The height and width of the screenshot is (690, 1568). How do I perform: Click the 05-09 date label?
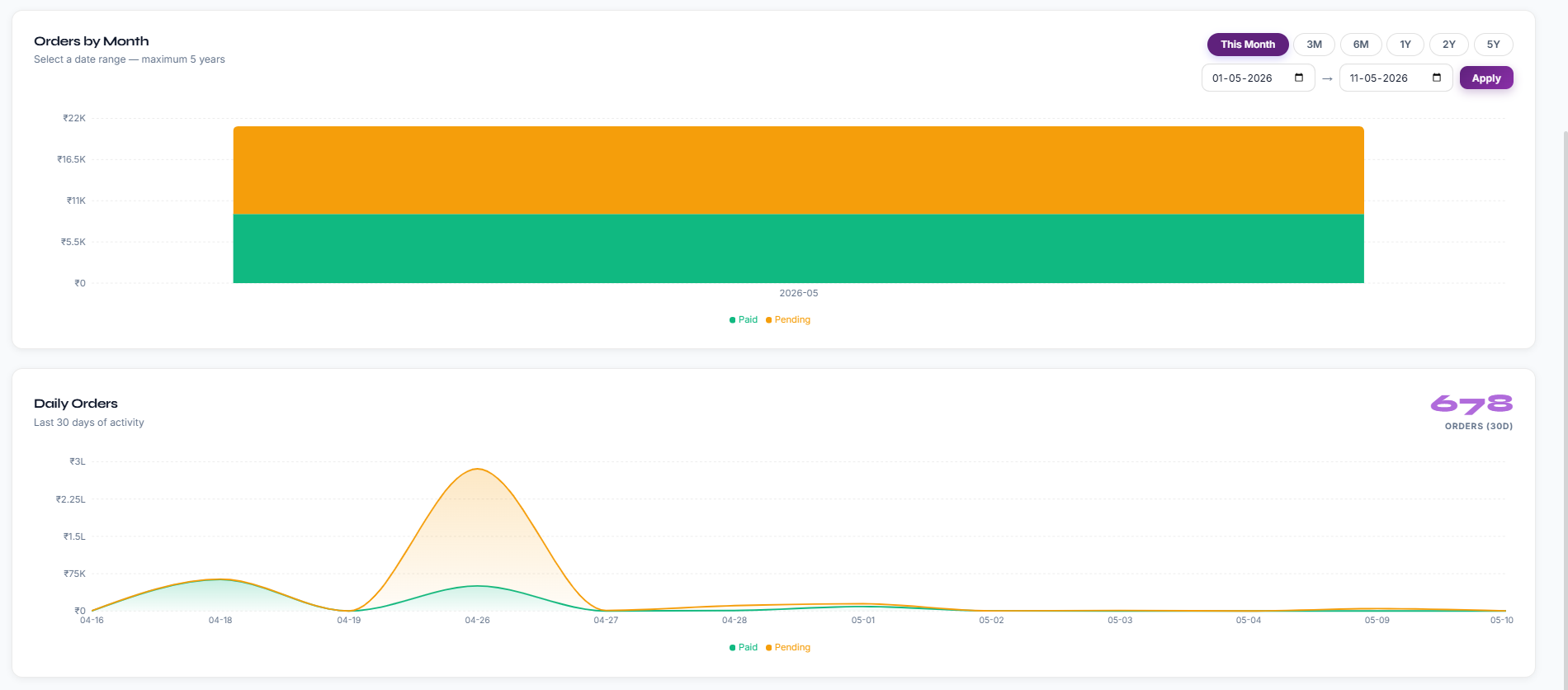(1377, 620)
